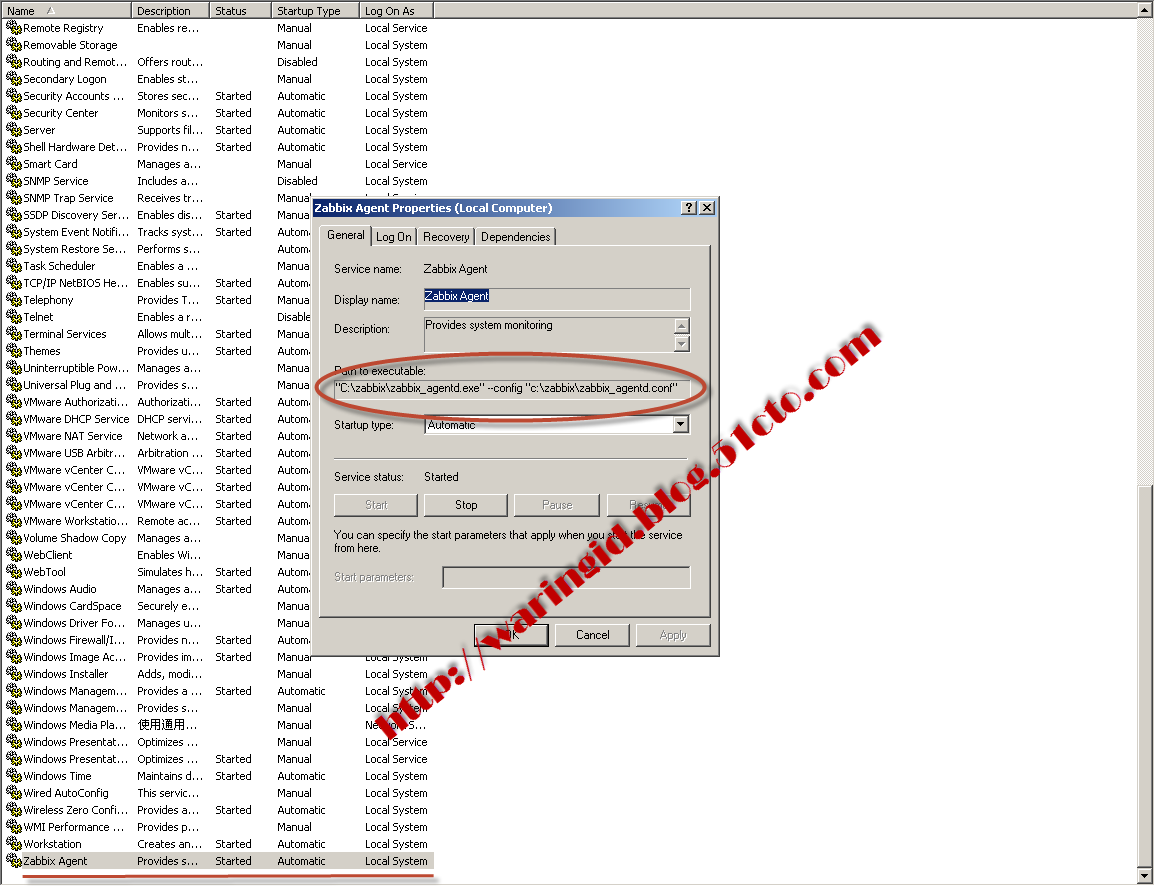Image resolution: width=1155 pixels, height=886 pixels.
Task: Click the Start parameters field
Action: [566, 577]
